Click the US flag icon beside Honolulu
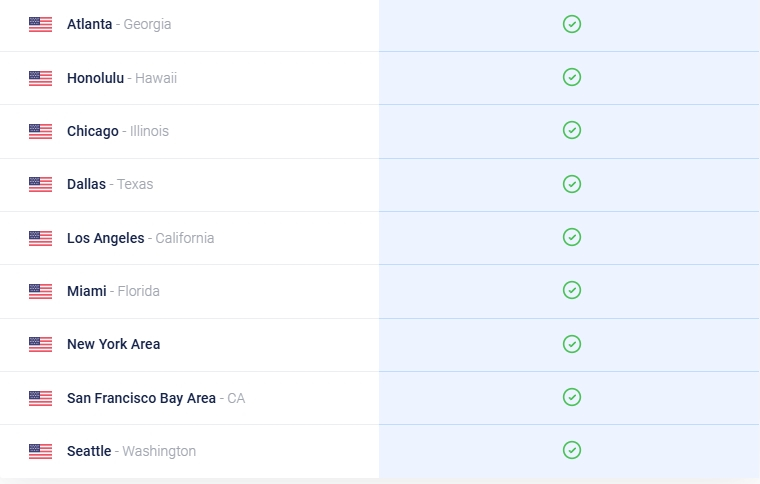This screenshot has height=484, width=760. click(40, 78)
